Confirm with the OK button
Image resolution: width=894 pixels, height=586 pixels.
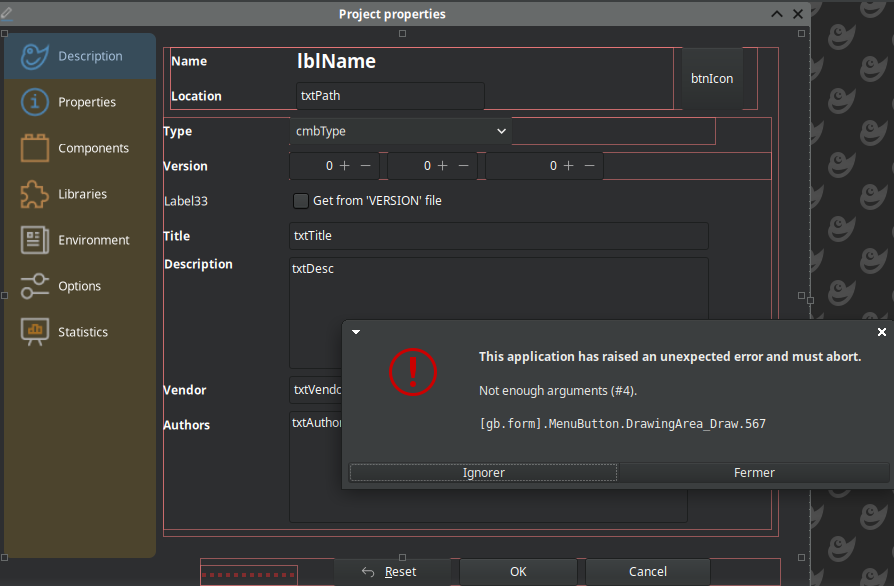(518, 572)
